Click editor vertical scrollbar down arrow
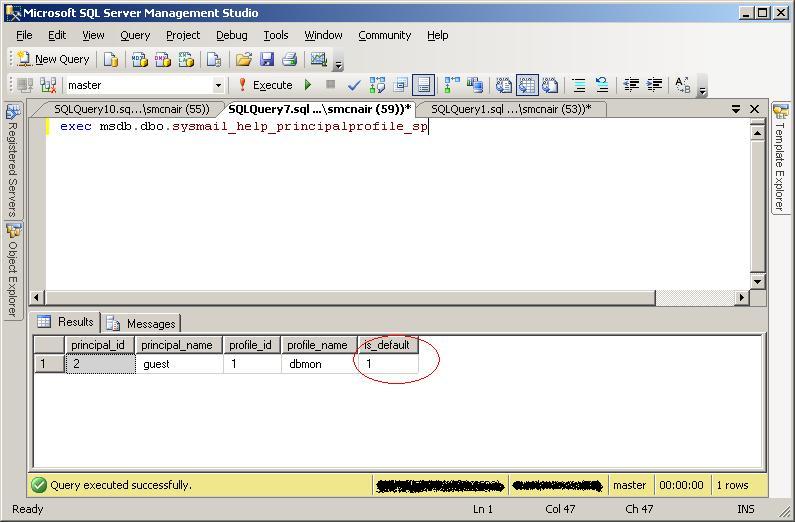The width and height of the screenshot is (795, 522). [757, 281]
